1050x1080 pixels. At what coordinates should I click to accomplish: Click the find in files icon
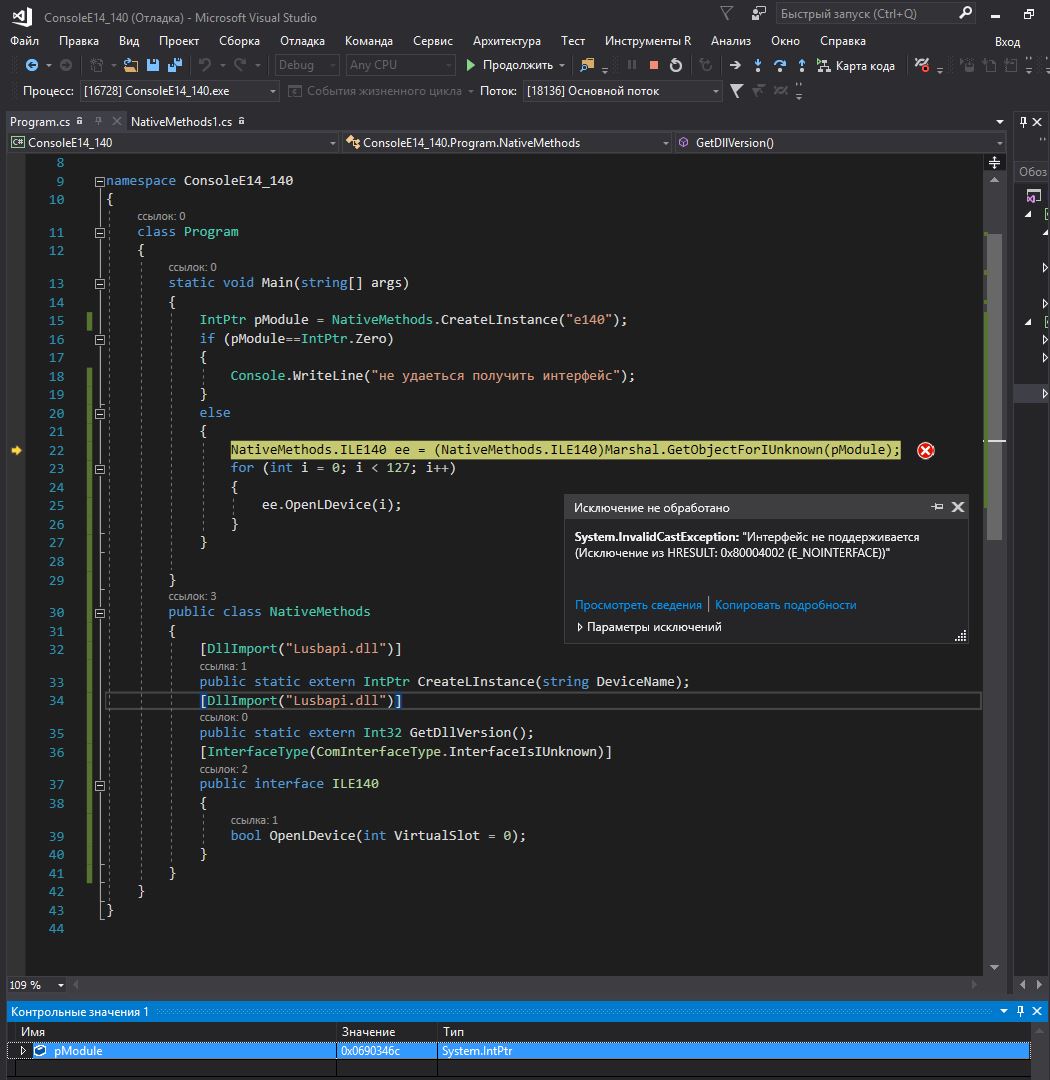coord(587,65)
